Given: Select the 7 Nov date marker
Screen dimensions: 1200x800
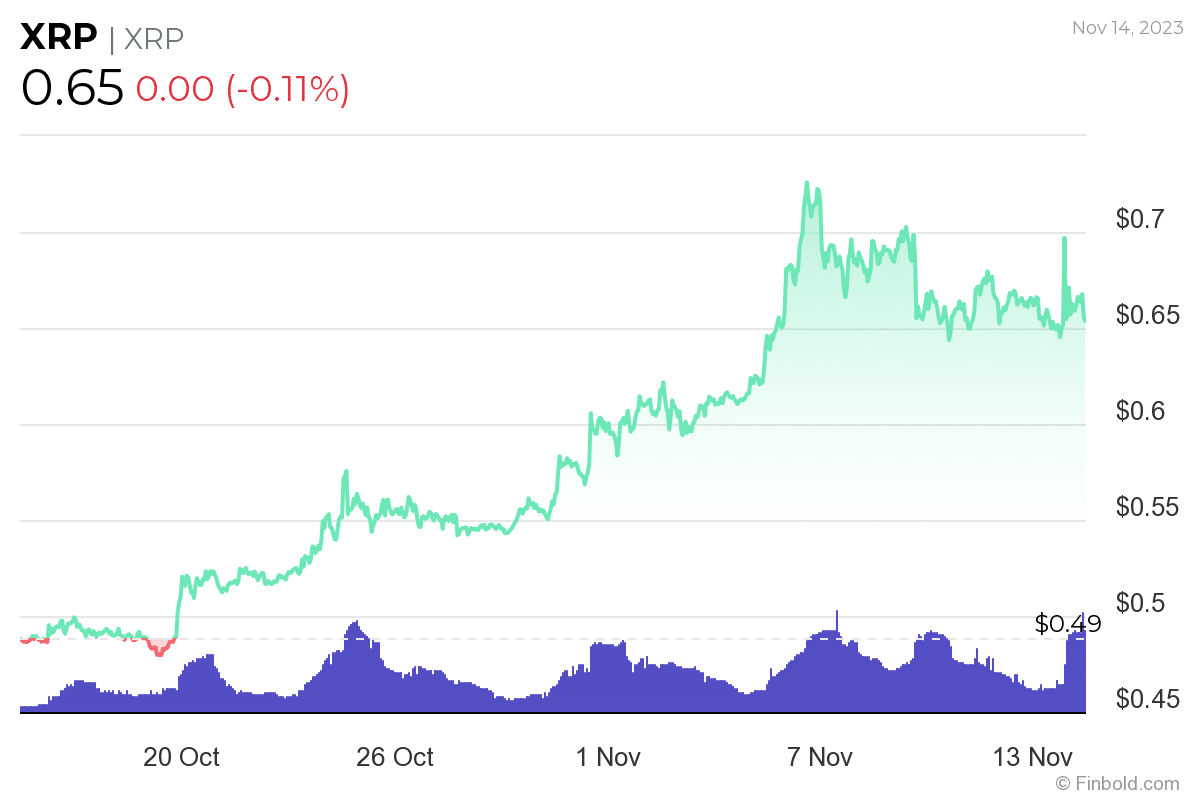Looking at the screenshot, I should click(x=822, y=757).
